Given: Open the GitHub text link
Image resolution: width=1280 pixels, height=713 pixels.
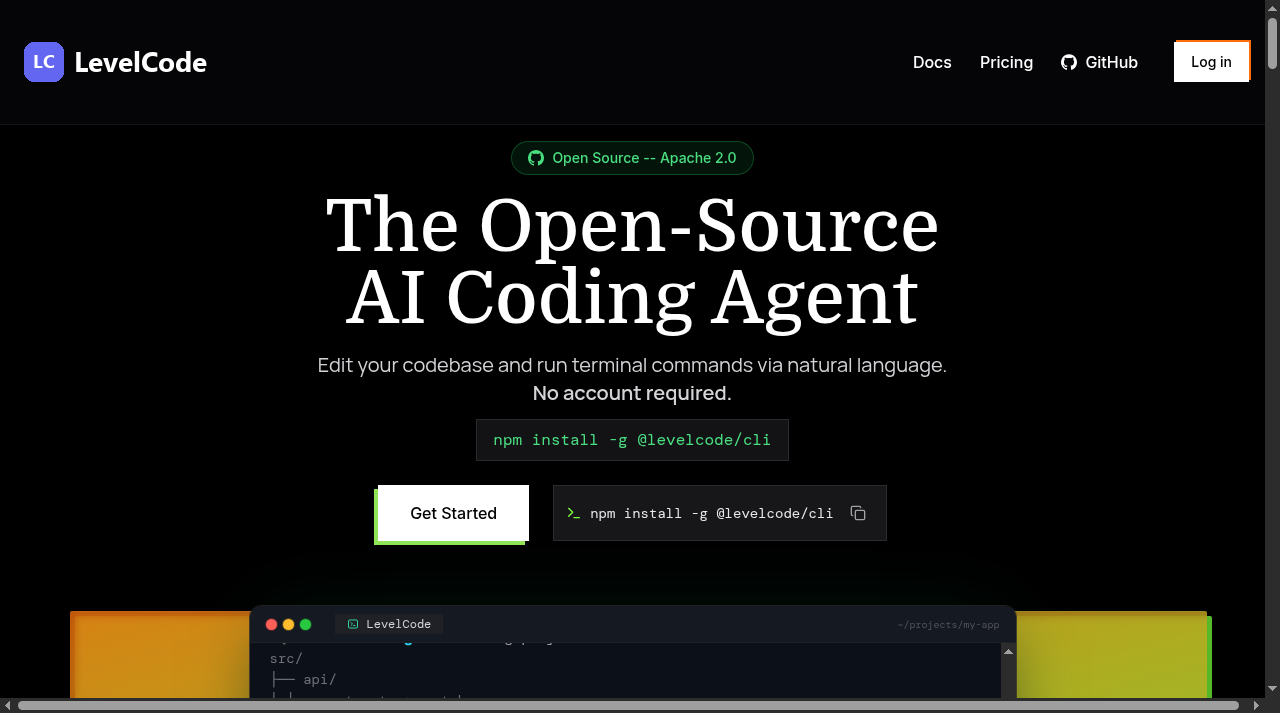Looking at the screenshot, I should pos(1112,62).
